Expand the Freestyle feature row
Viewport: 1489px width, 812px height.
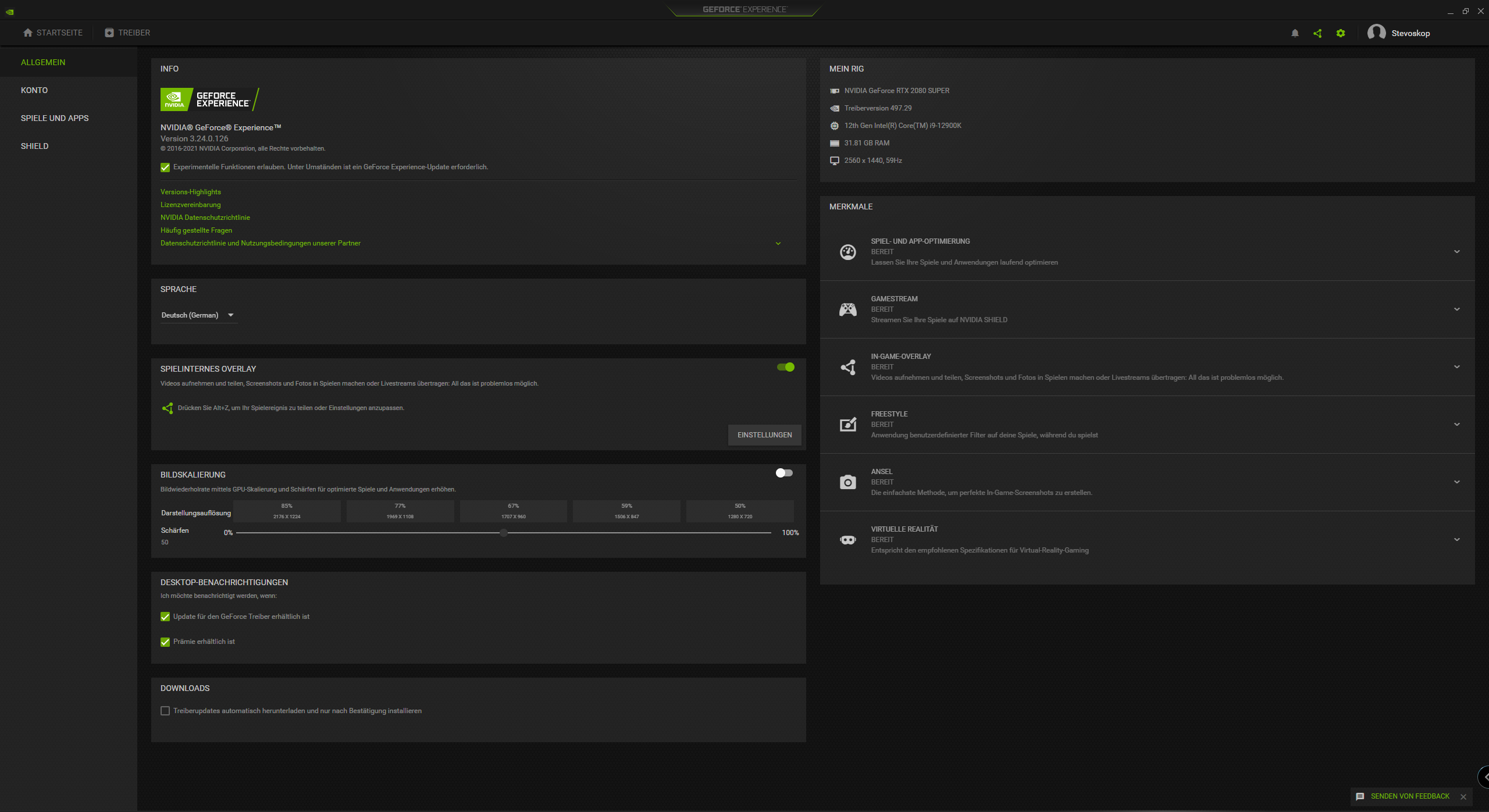tap(1457, 425)
